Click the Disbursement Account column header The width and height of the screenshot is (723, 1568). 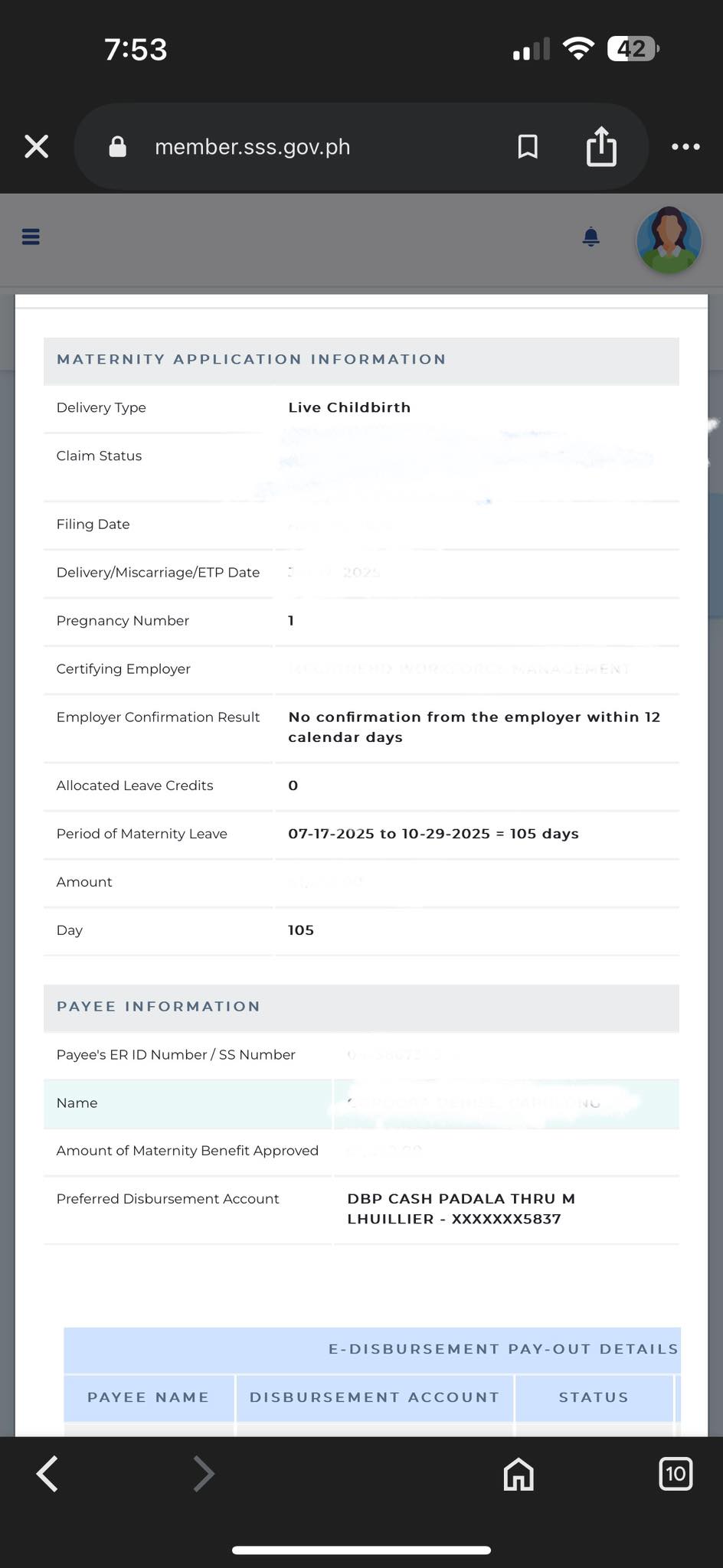coord(375,1396)
